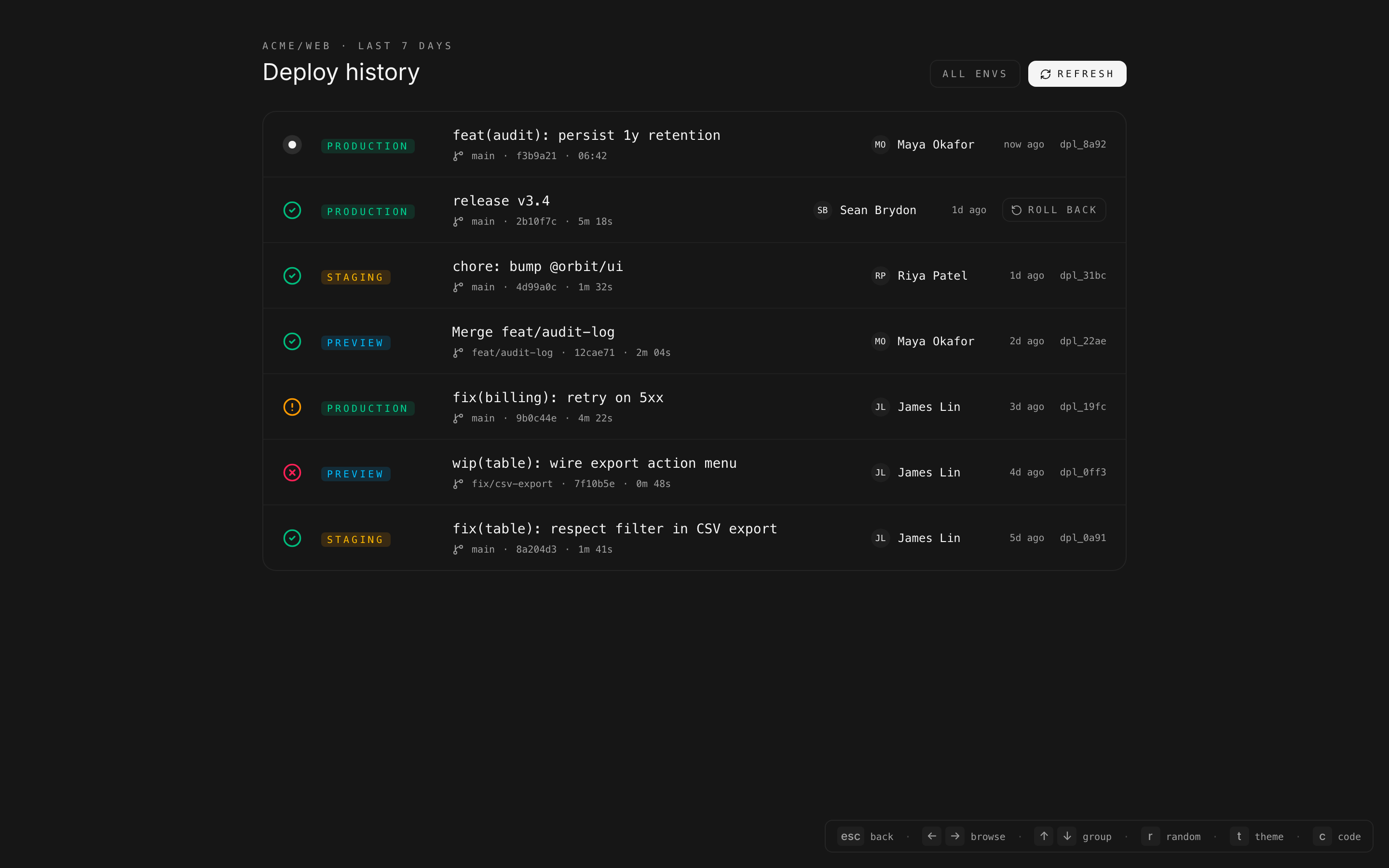1389x868 pixels.
Task: Click the SB avatar for Sean Brydon
Action: [822, 210]
